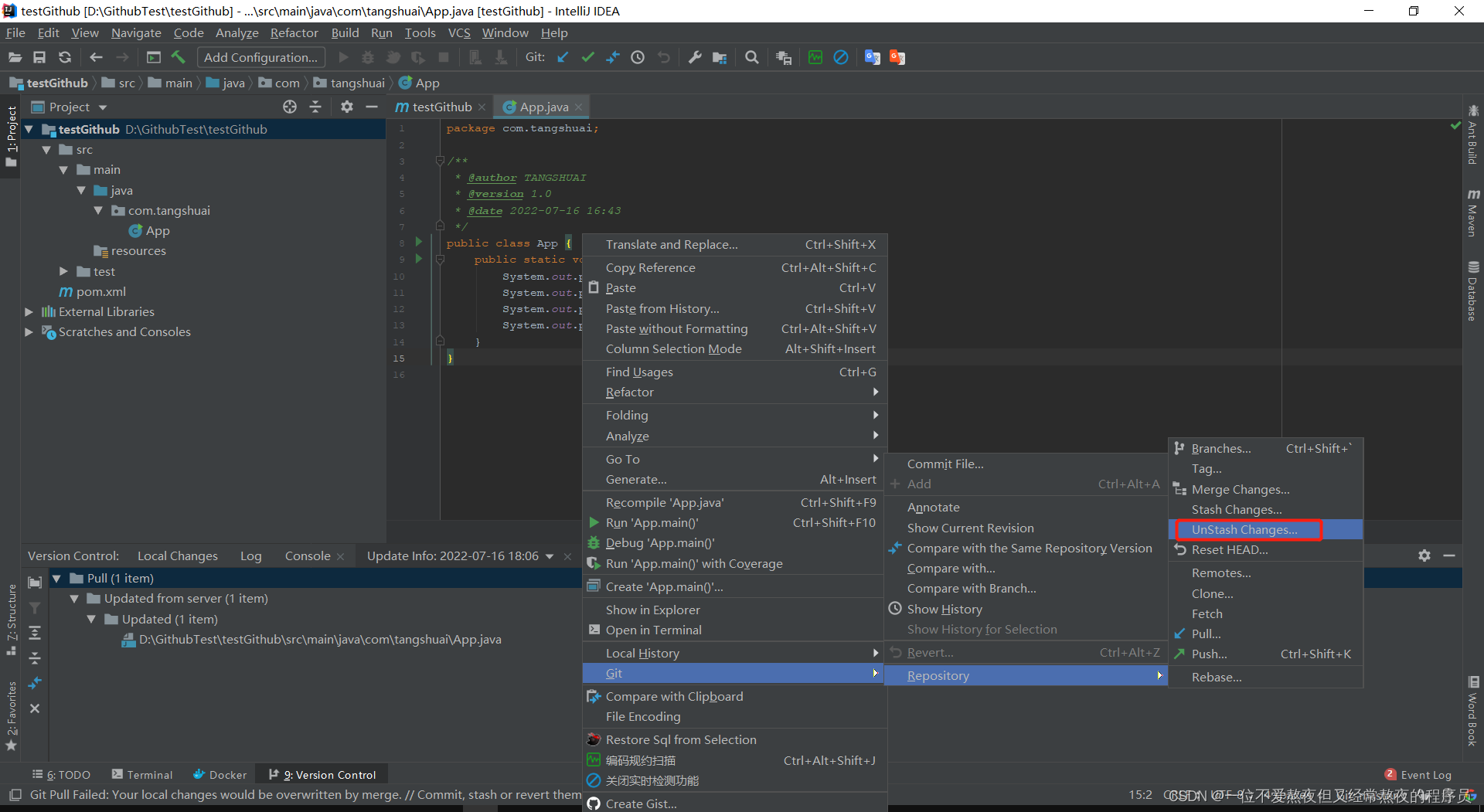Expand External Libraries node
The image size is (1484, 812).
(x=29, y=311)
